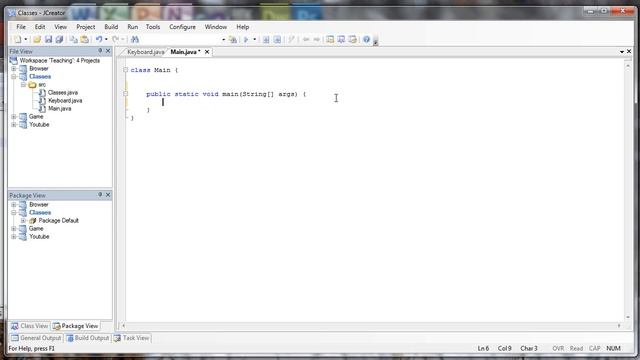The height and width of the screenshot is (360, 640).
Task: Open the Project menu
Action: tap(86, 27)
